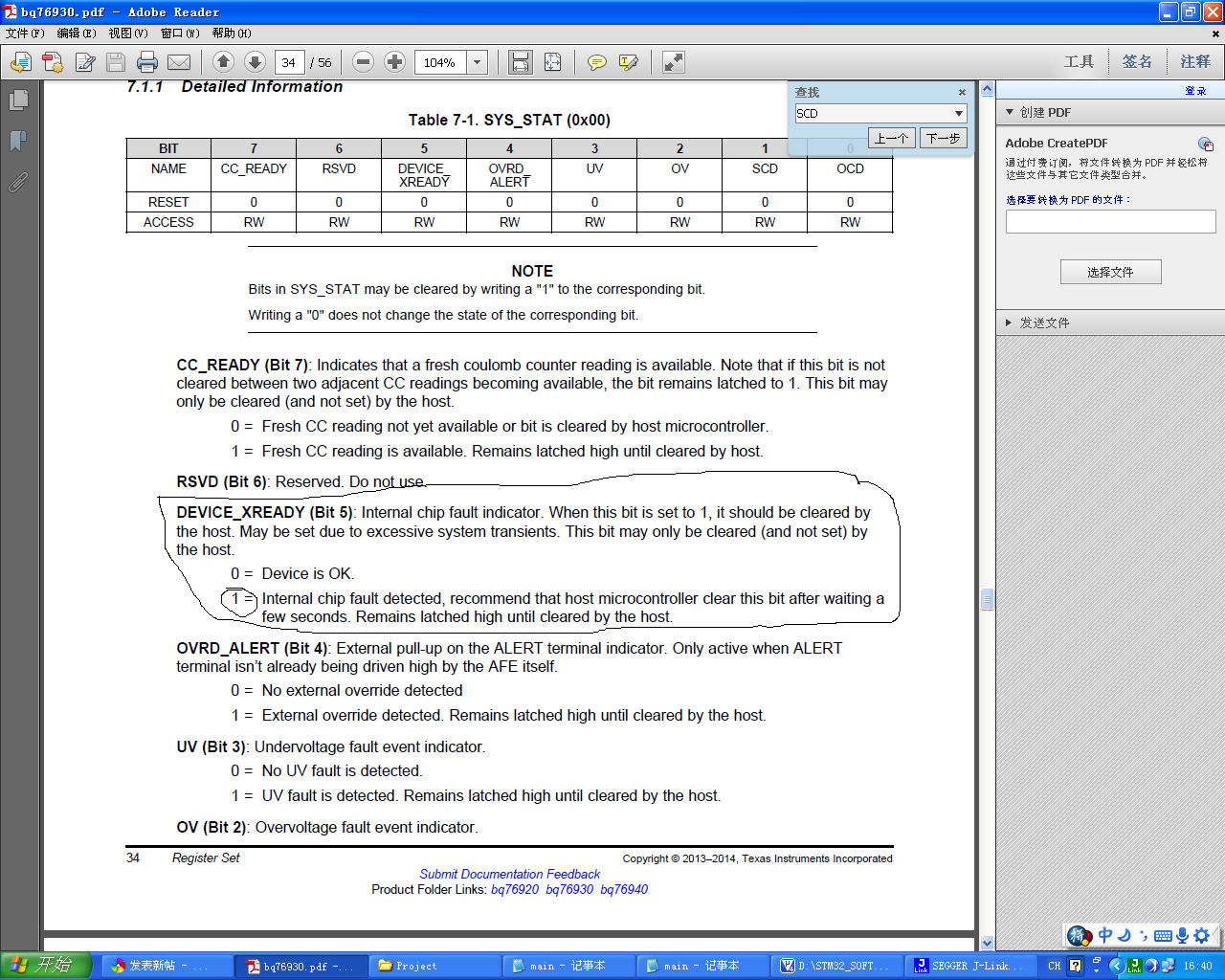Click the 上一个 find previous button
Screen dimensions: 1225x980
[x=892, y=139]
